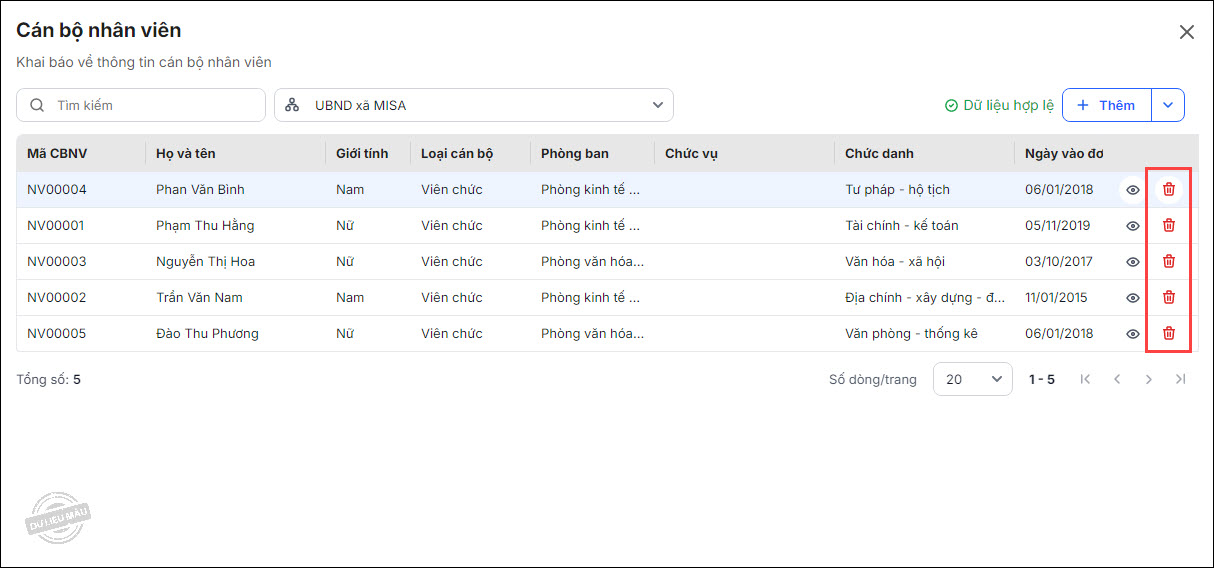Click the Mã CBNV column header
This screenshot has height=568, width=1214.
(x=58, y=154)
